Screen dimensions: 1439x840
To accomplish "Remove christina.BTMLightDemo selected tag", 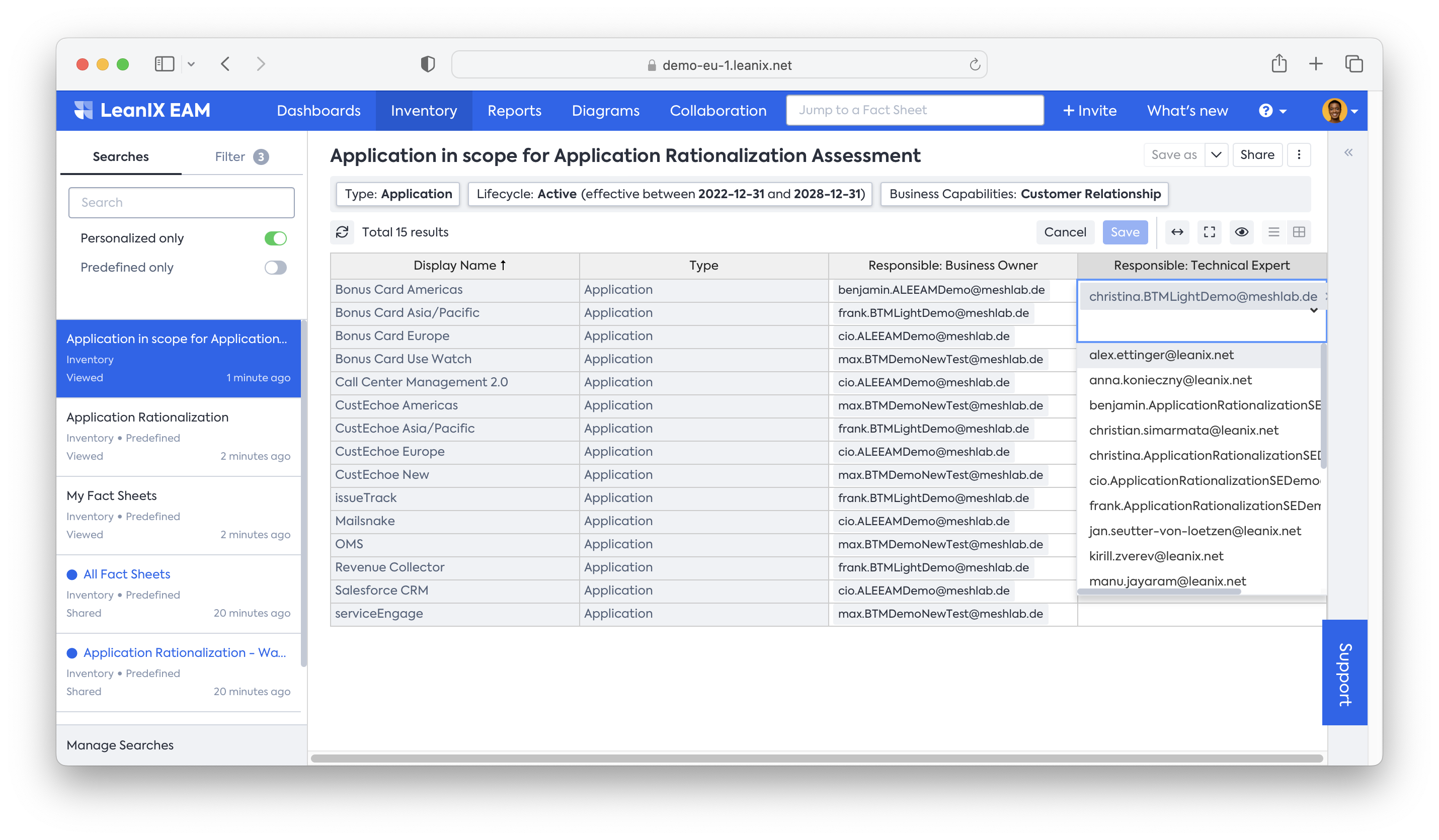I will [1325, 296].
